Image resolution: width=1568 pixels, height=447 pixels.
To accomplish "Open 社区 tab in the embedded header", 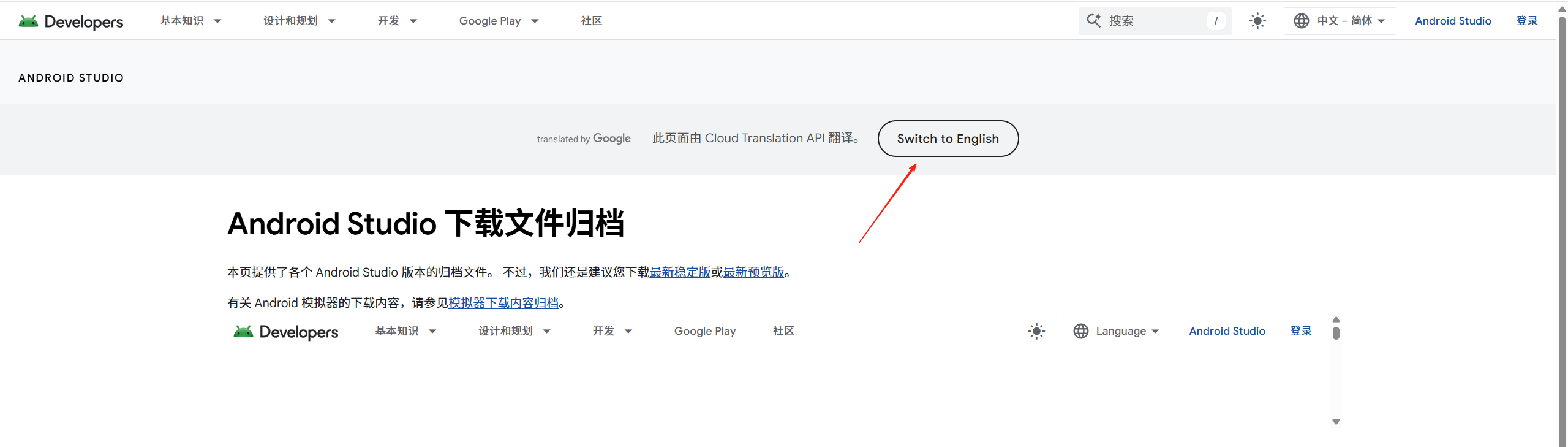I will coord(783,331).
